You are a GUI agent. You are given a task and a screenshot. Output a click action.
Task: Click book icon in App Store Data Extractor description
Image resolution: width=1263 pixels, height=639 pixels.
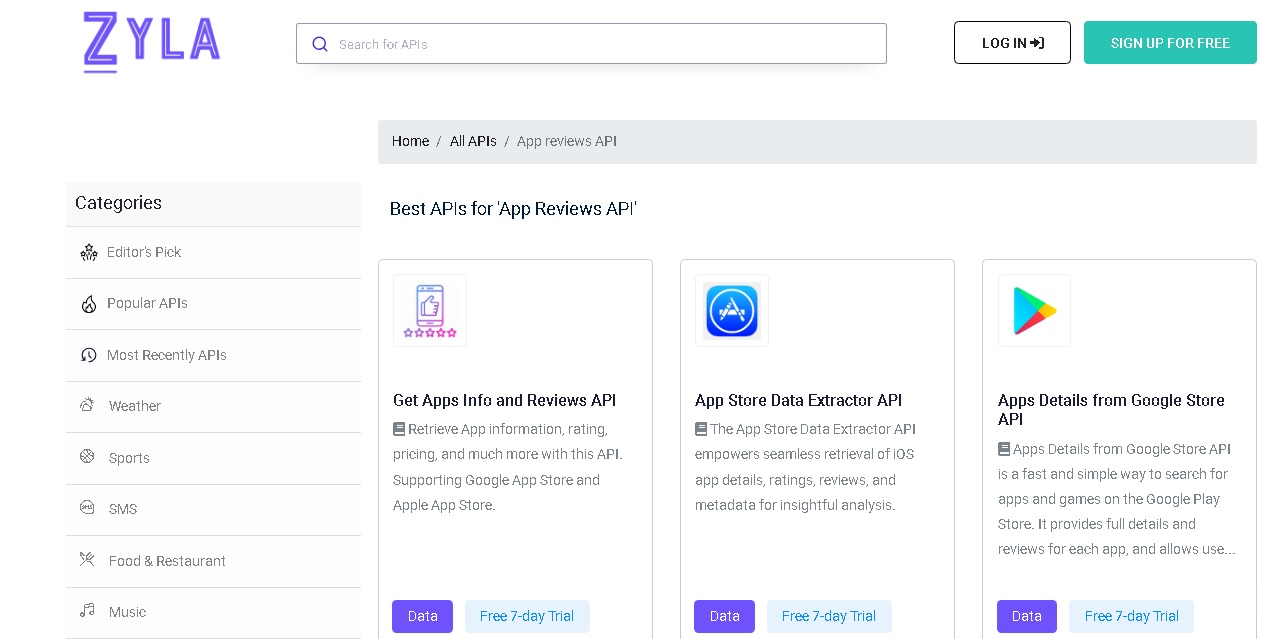click(701, 429)
